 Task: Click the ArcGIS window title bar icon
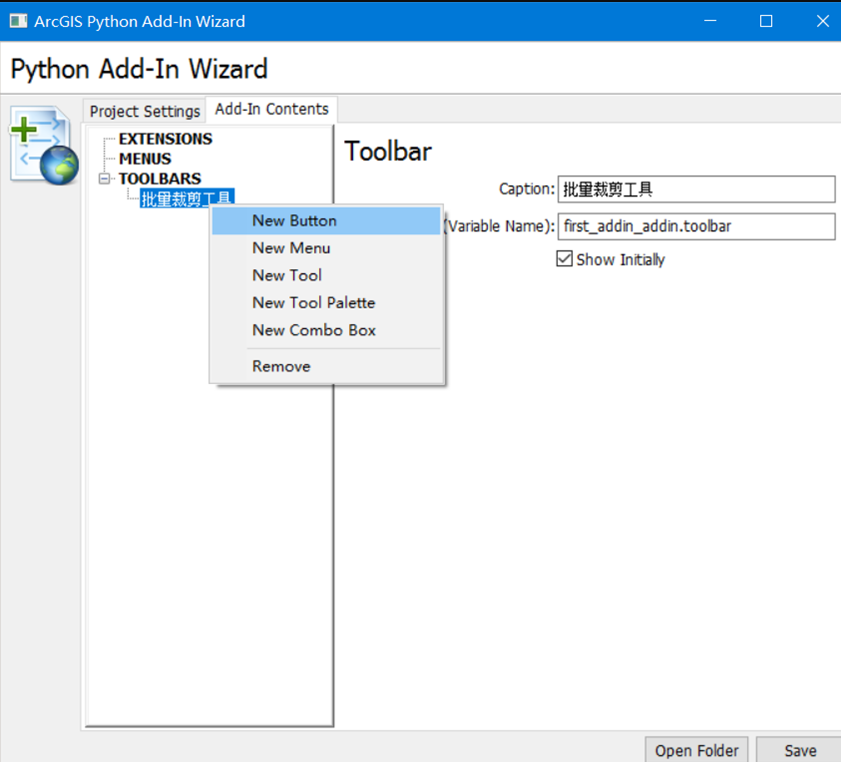tap(18, 21)
